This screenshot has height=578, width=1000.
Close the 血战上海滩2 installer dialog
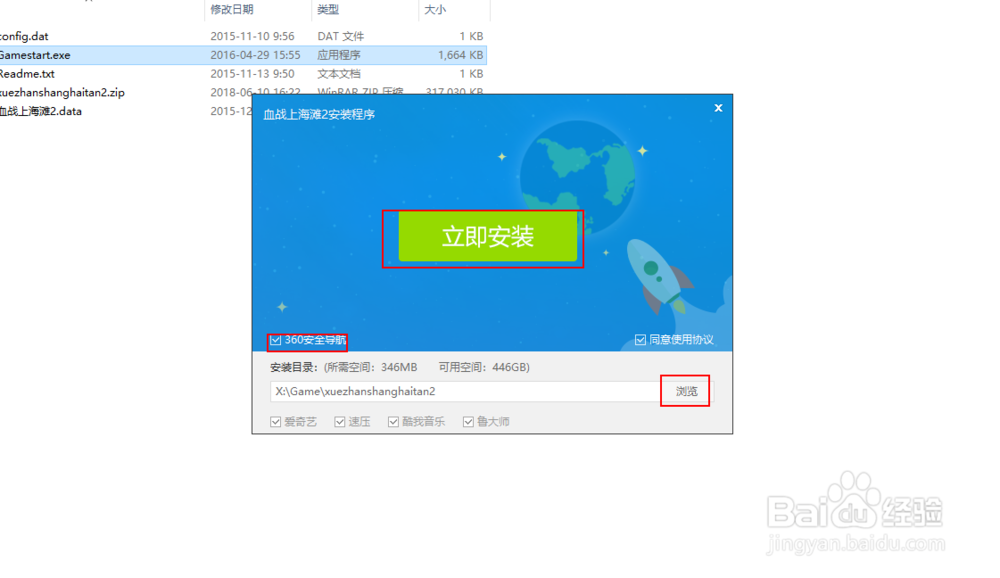pyautogui.click(x=718, y=108)
